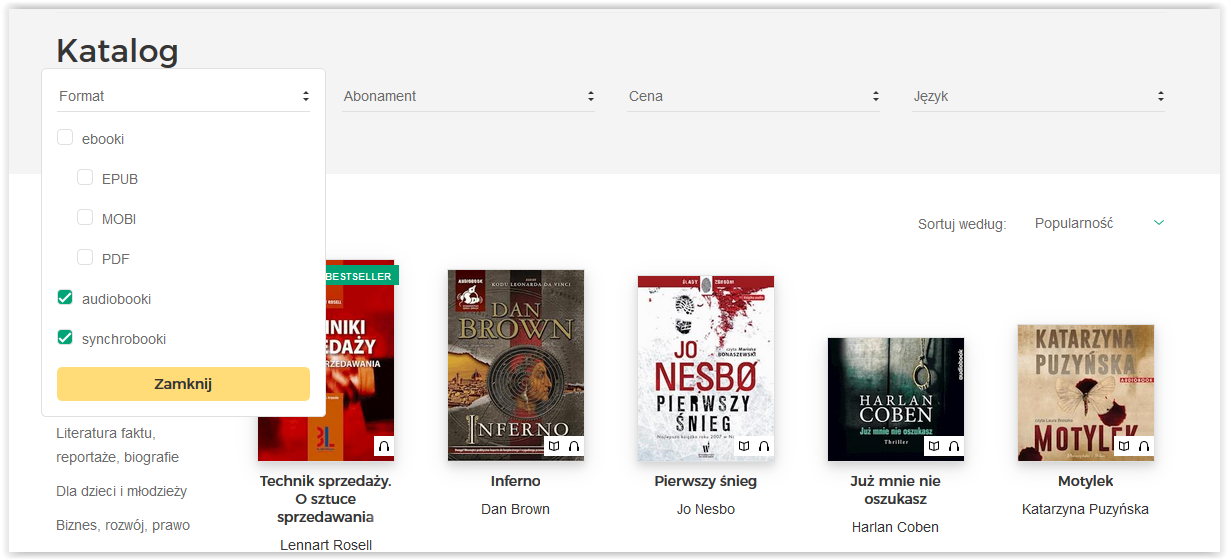Click the Sortuj według label
The height and width of the screenshot is (560, 1228).
(962, 224)
